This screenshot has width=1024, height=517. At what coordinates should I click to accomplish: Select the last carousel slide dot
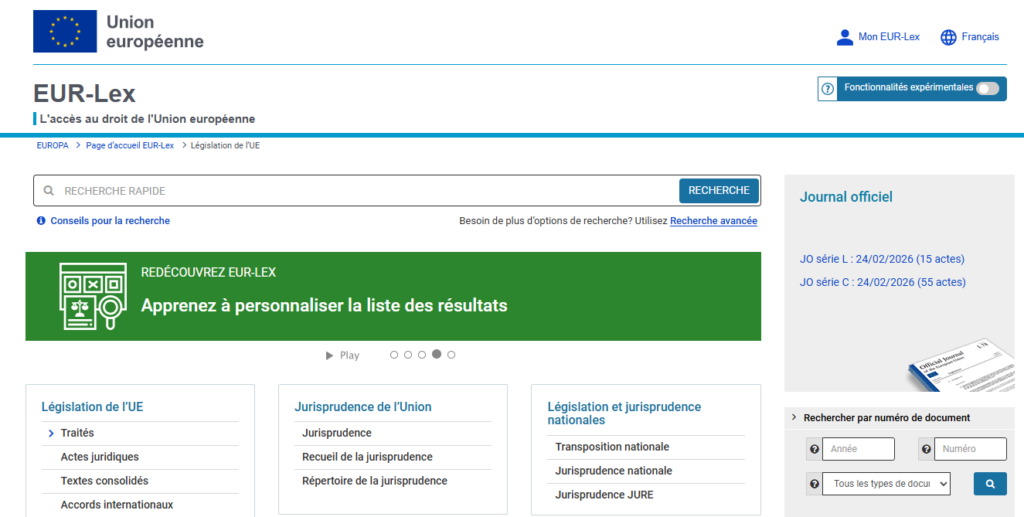point(451,355)
